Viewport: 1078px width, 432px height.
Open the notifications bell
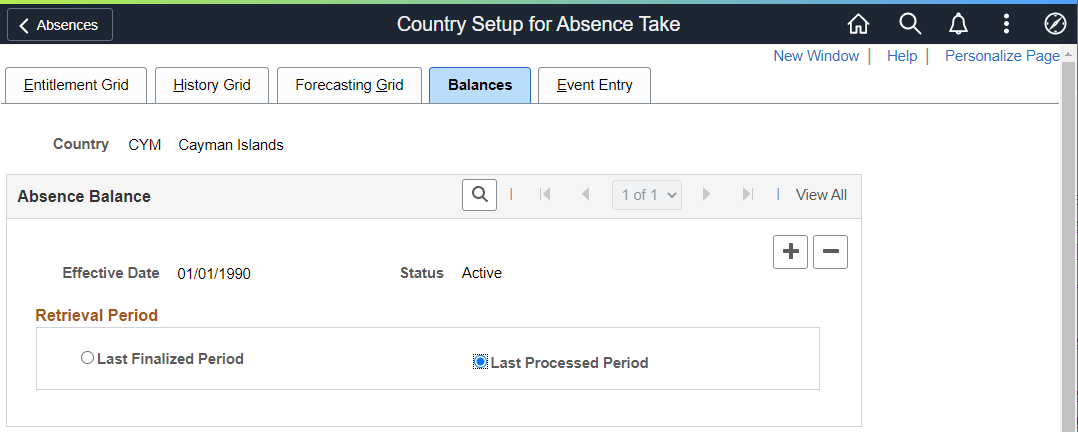tap(958, 24)
